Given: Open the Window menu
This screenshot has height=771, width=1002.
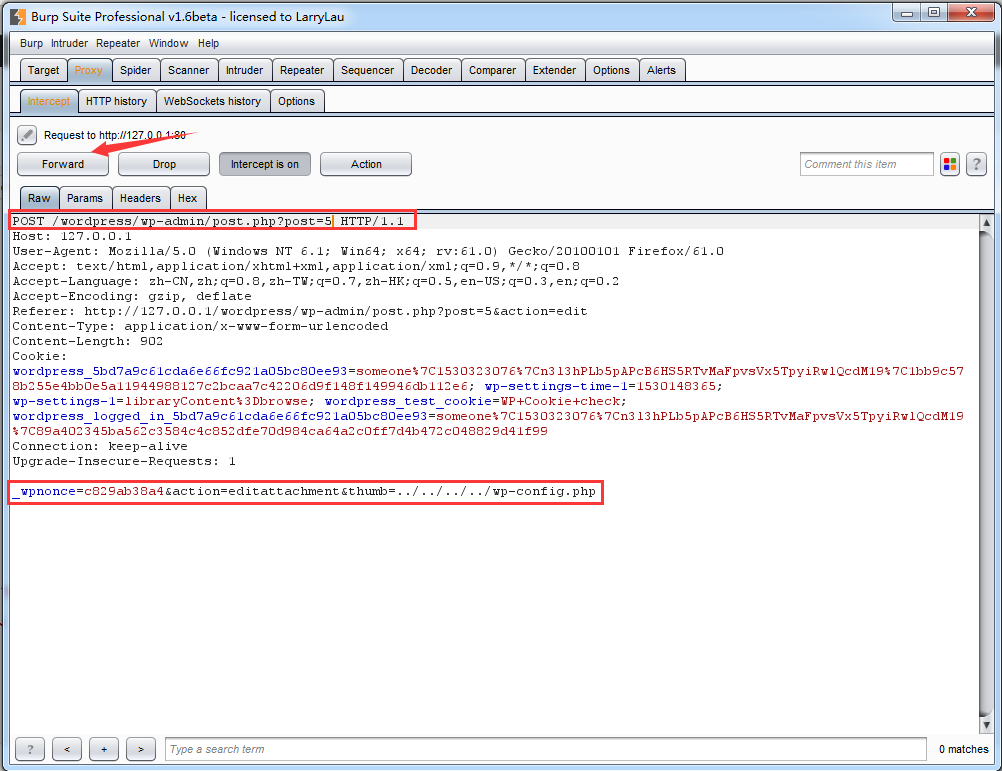Looking at the screenshot, I should 168,43.
